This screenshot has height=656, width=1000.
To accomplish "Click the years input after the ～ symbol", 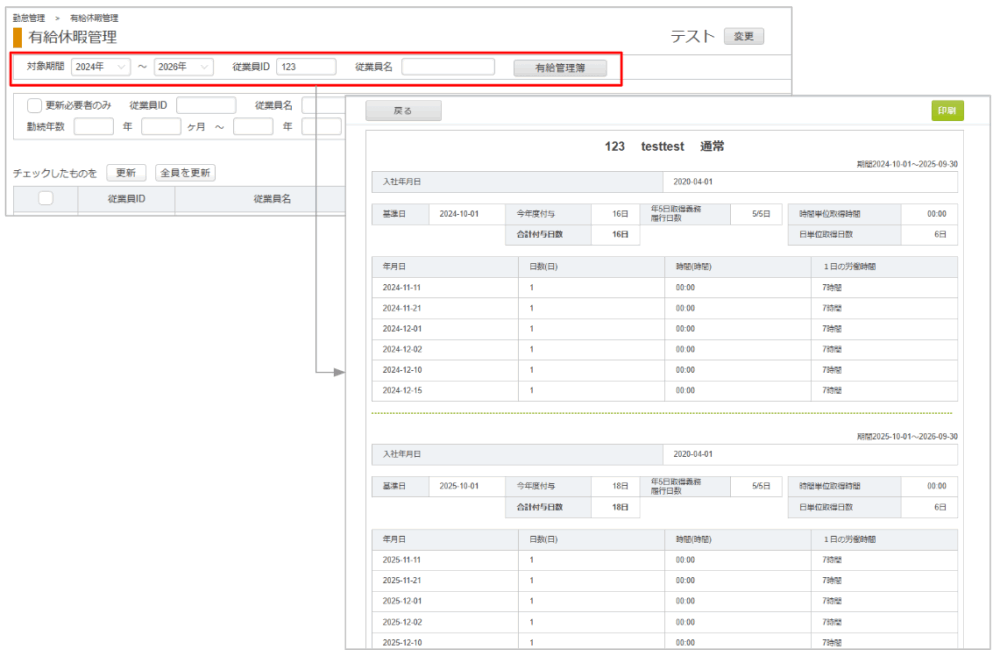I will click(253, 127).
